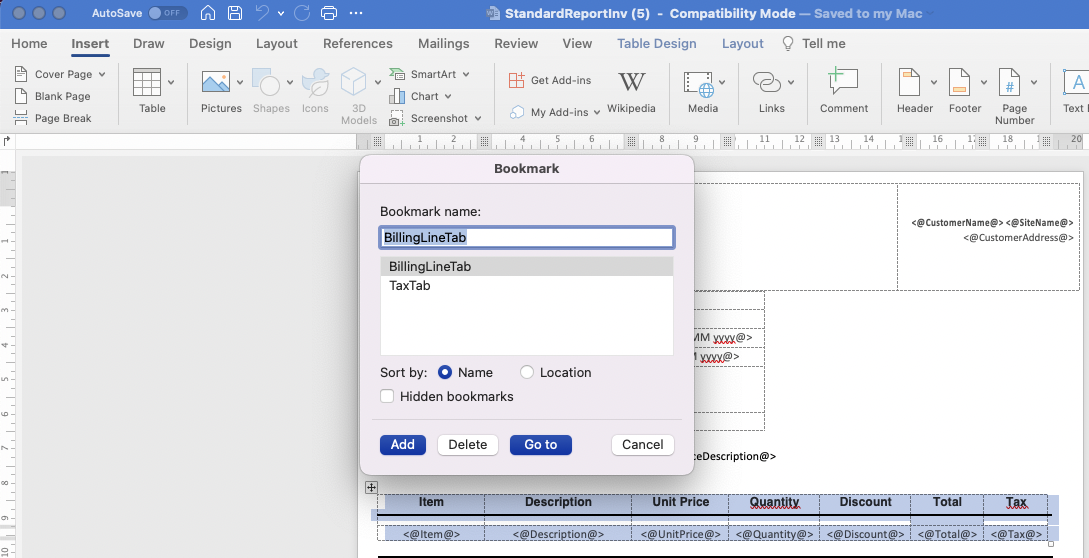This screenshot has height=558, width=1089.
Task: Expand the Chart dropdown arrow
Action: (x=448, y=96)
